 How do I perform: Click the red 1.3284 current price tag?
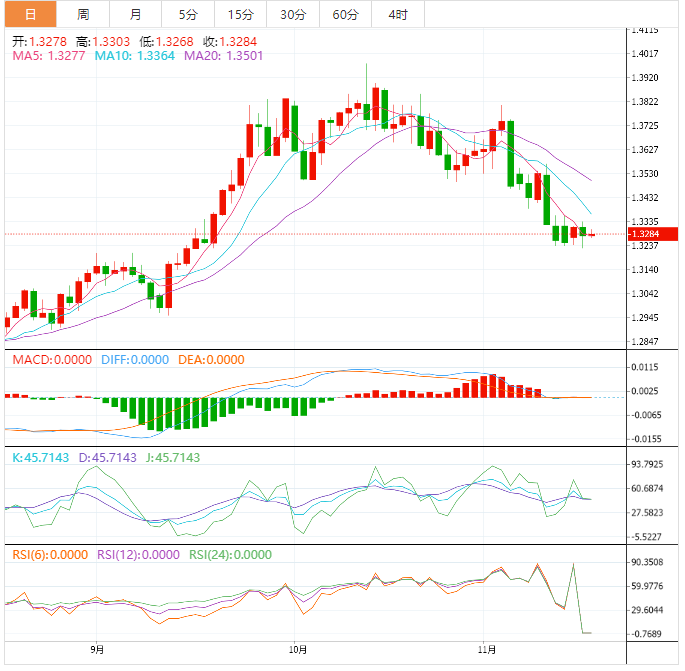point(653,234)
